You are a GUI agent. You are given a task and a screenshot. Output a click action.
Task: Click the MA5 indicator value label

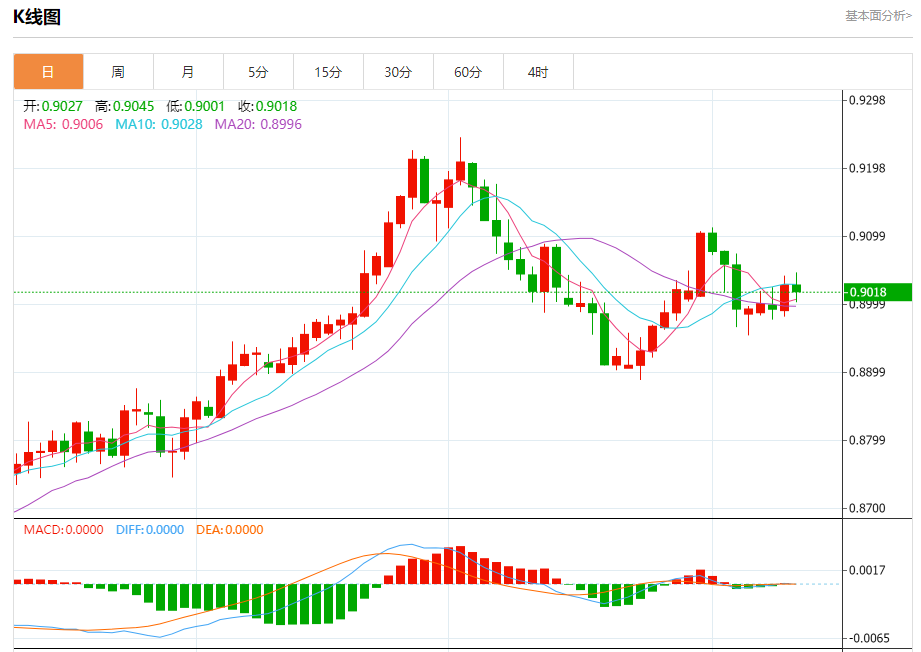63,125
